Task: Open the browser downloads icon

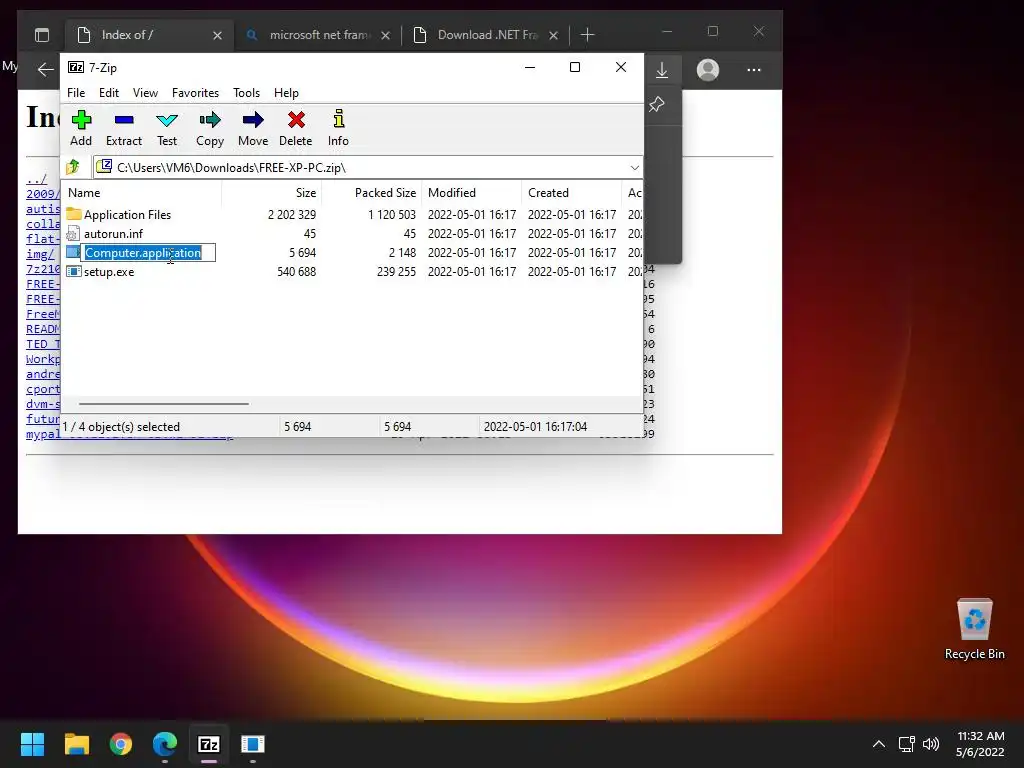Action: tap(662, 70)
